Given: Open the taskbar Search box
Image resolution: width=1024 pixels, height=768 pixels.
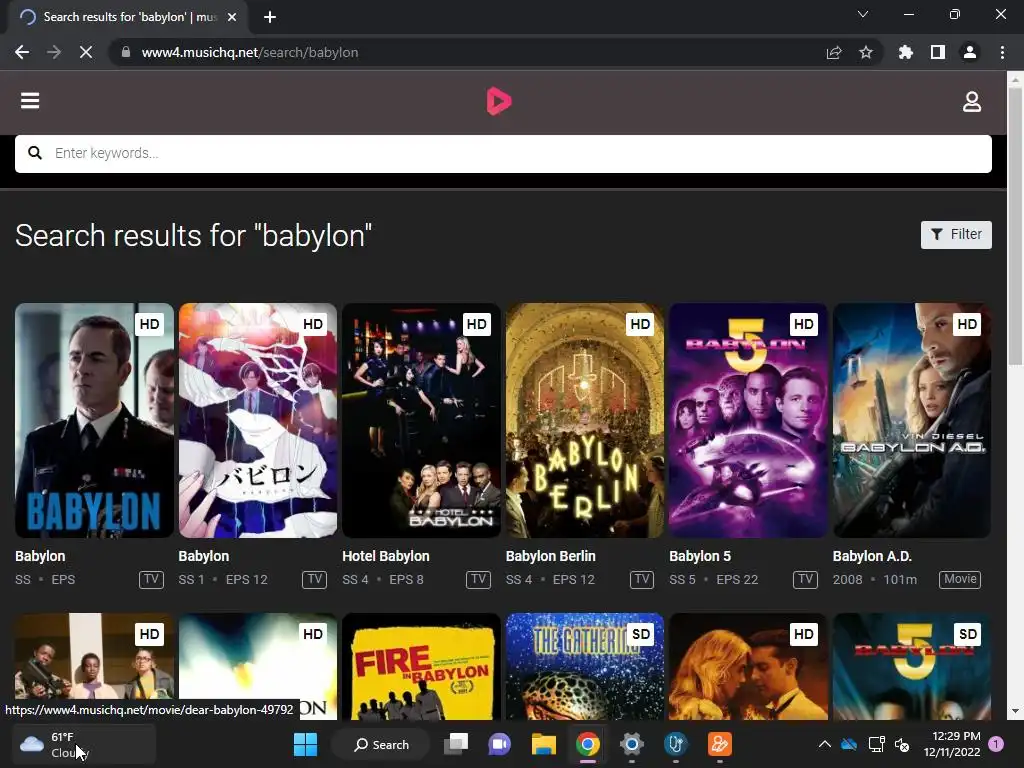Looking at the screenshot, I should [381, 744].
